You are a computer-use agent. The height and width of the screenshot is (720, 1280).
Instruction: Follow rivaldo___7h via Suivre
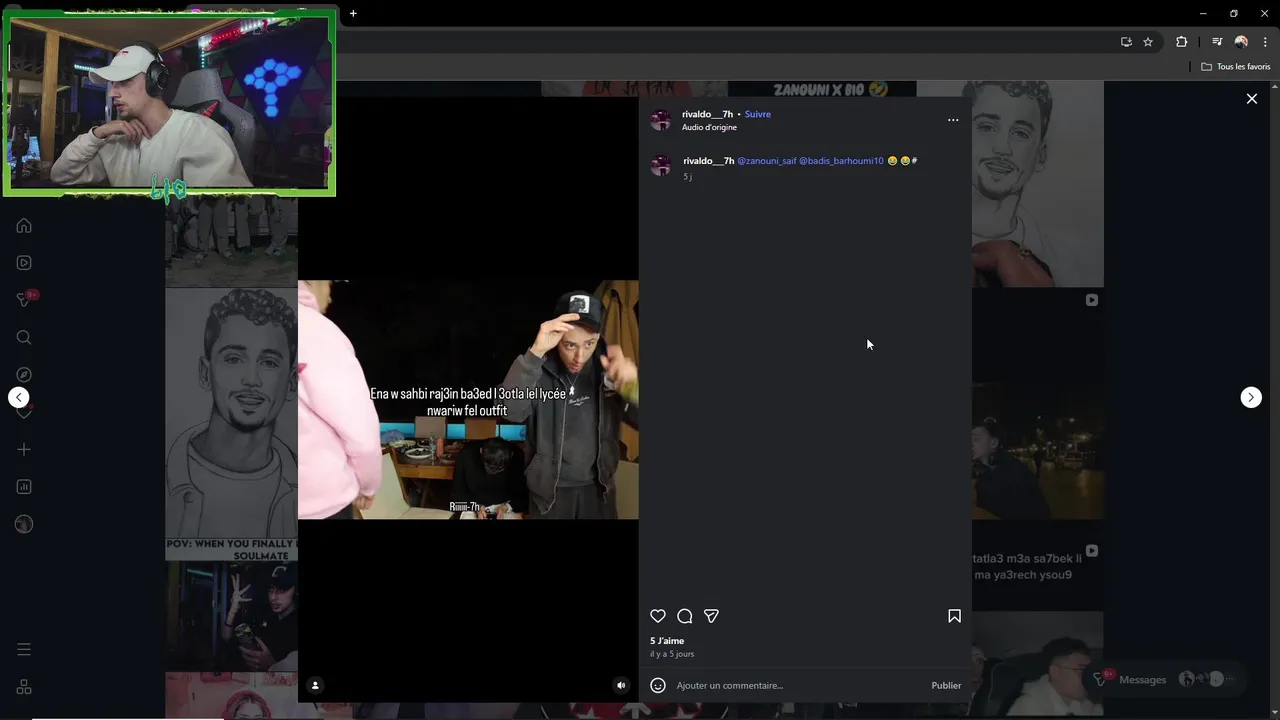(x=758, y=114)
